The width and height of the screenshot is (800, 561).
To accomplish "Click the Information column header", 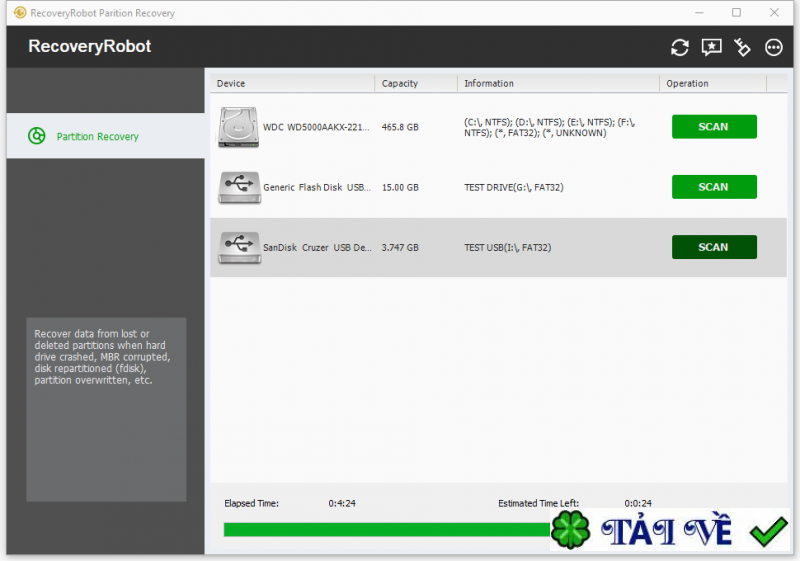I will tap(558, 83).
